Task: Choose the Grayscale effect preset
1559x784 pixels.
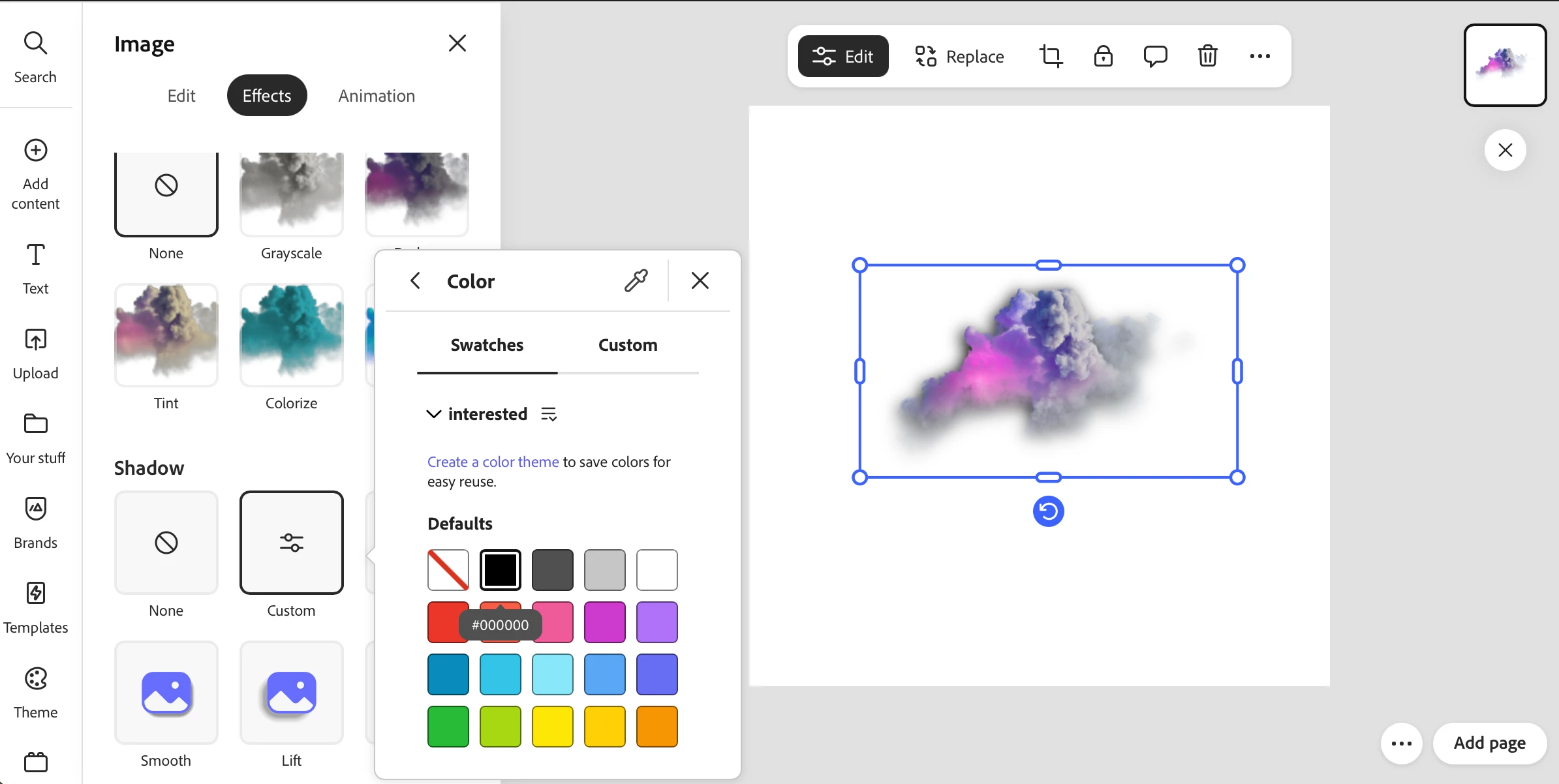Action: click(291, 194)
